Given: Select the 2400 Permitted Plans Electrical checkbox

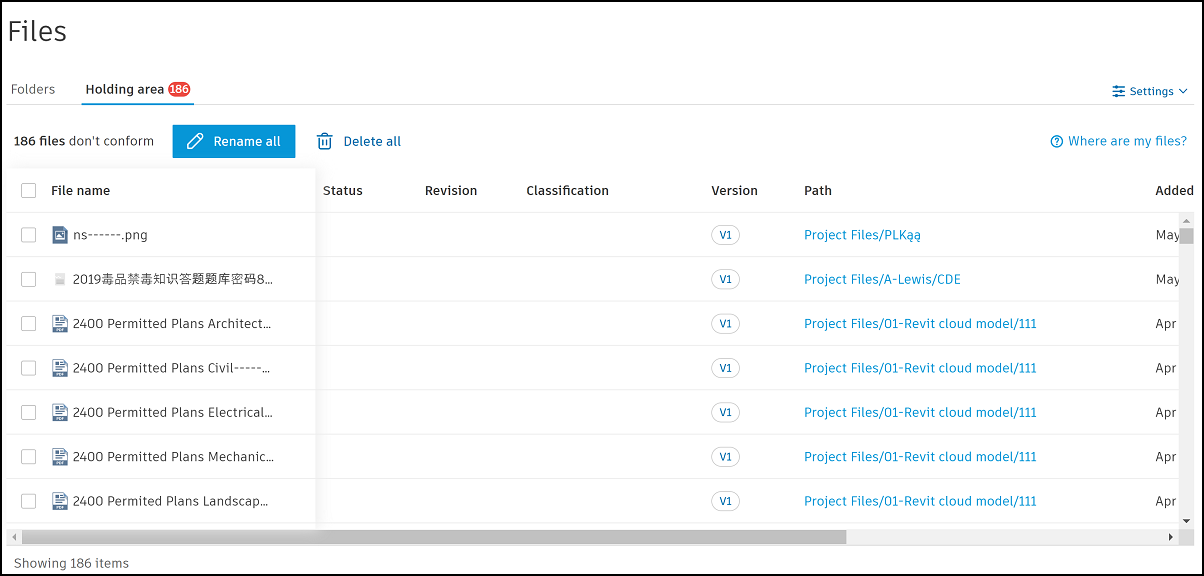Looking at the screenshot, I should (x=29, y=412).
